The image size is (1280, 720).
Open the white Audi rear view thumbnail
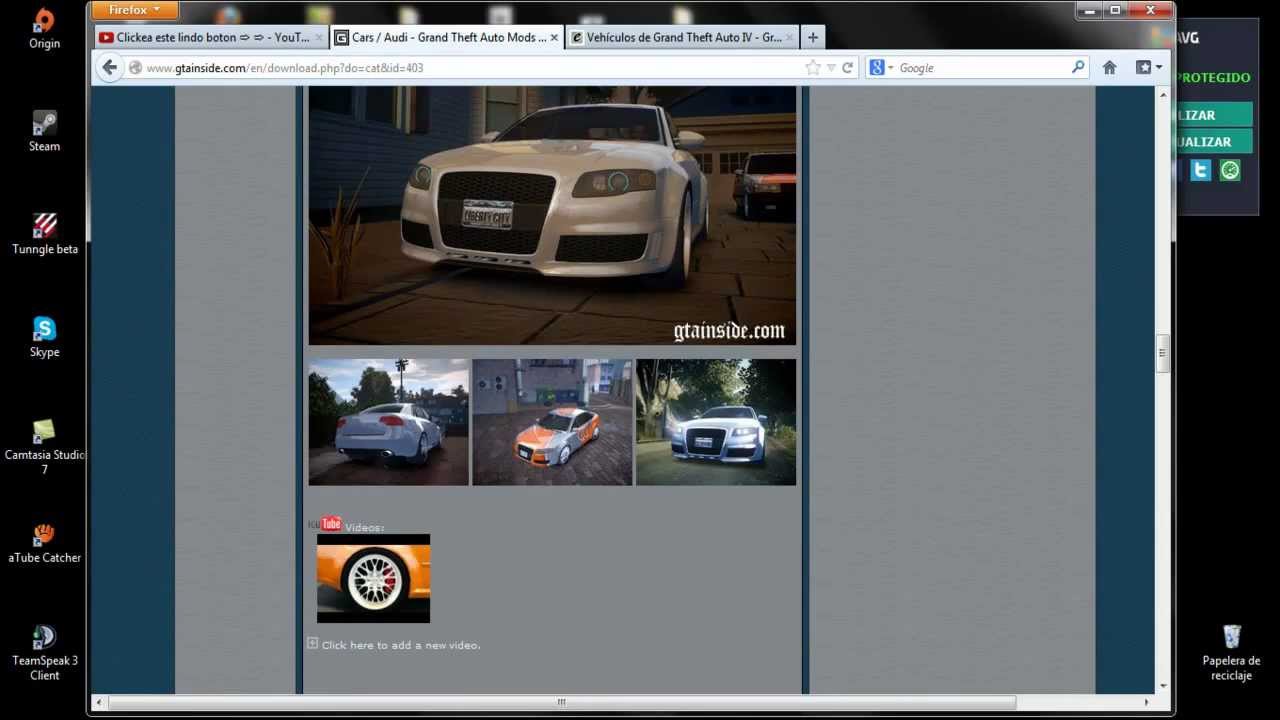click(388, 422)
